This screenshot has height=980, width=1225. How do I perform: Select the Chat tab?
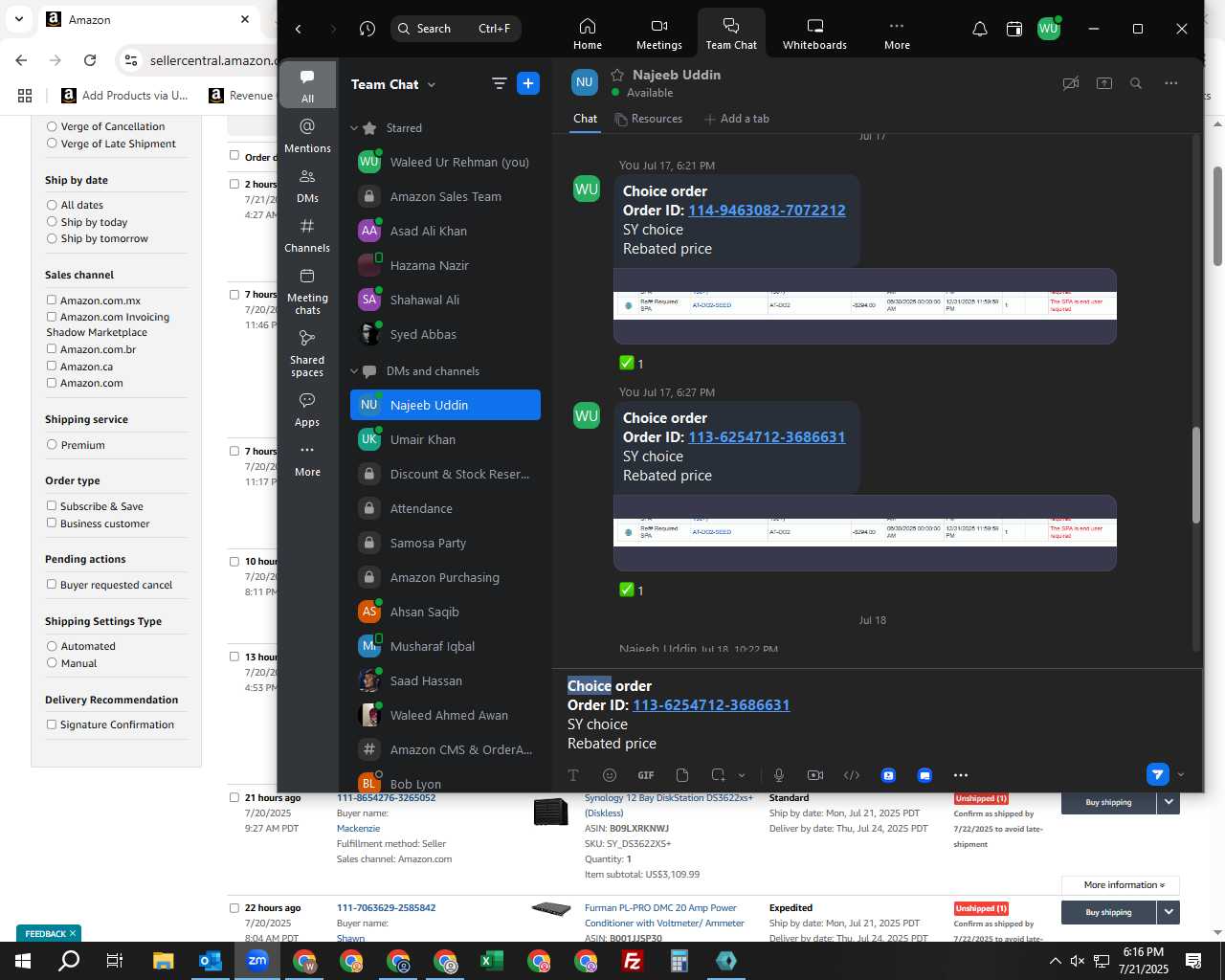point(586,119)
